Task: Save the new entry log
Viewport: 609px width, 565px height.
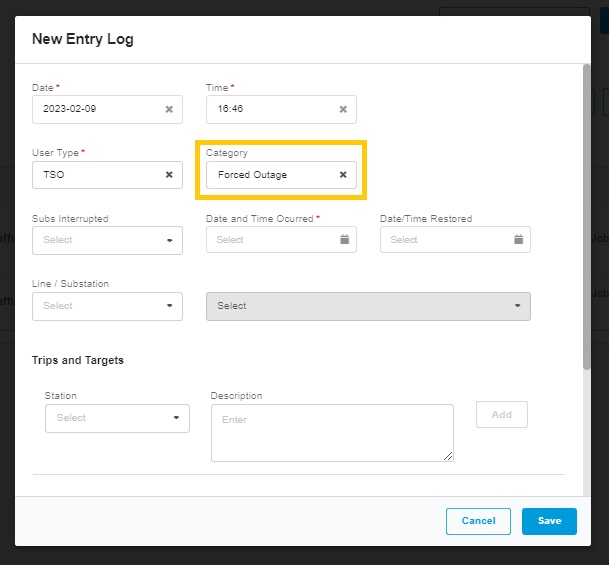Action: point(549,521)
